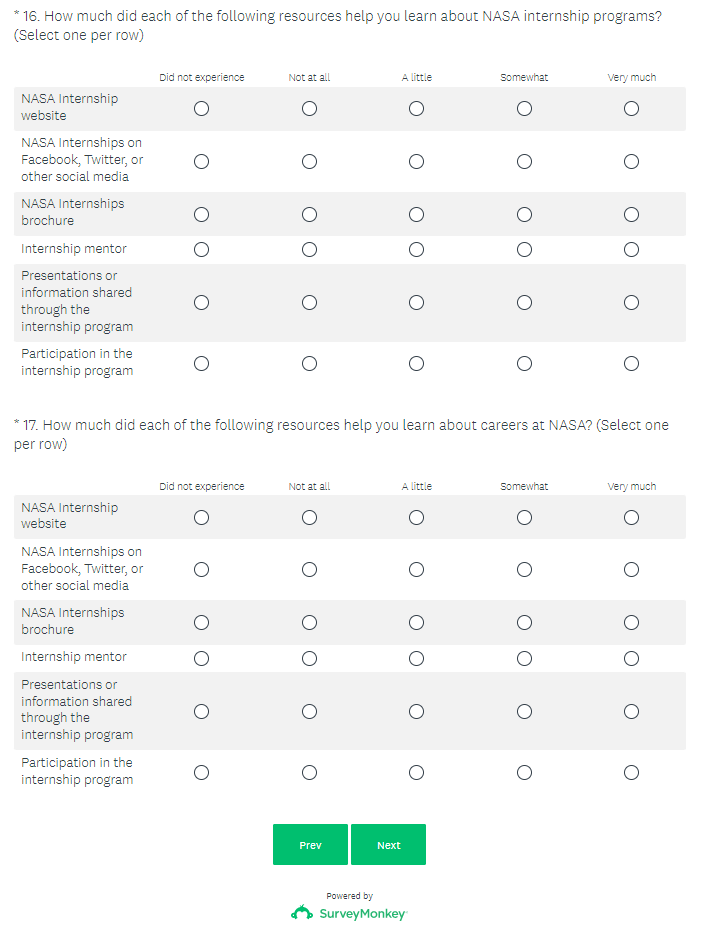The width and height of the screenshot is (724, 927).
Task: Mark 'Very much' for social media row in question 17
Action: (x=631, y=570)
